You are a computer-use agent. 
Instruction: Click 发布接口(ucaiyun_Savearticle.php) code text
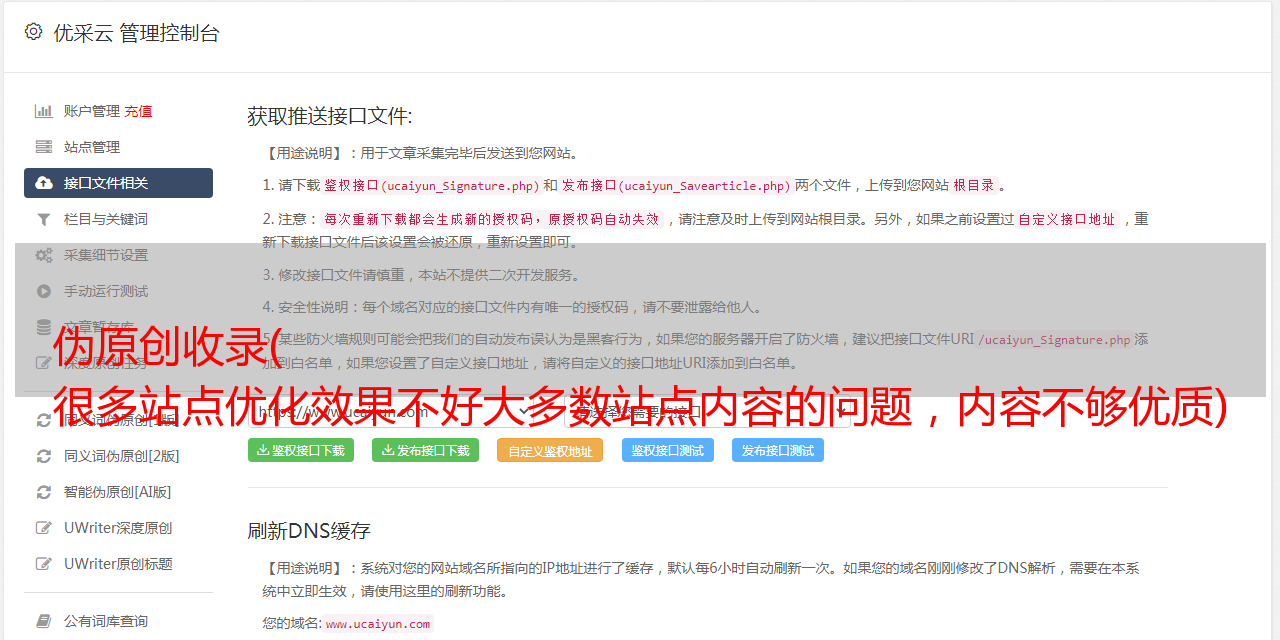tap(676, 185)
